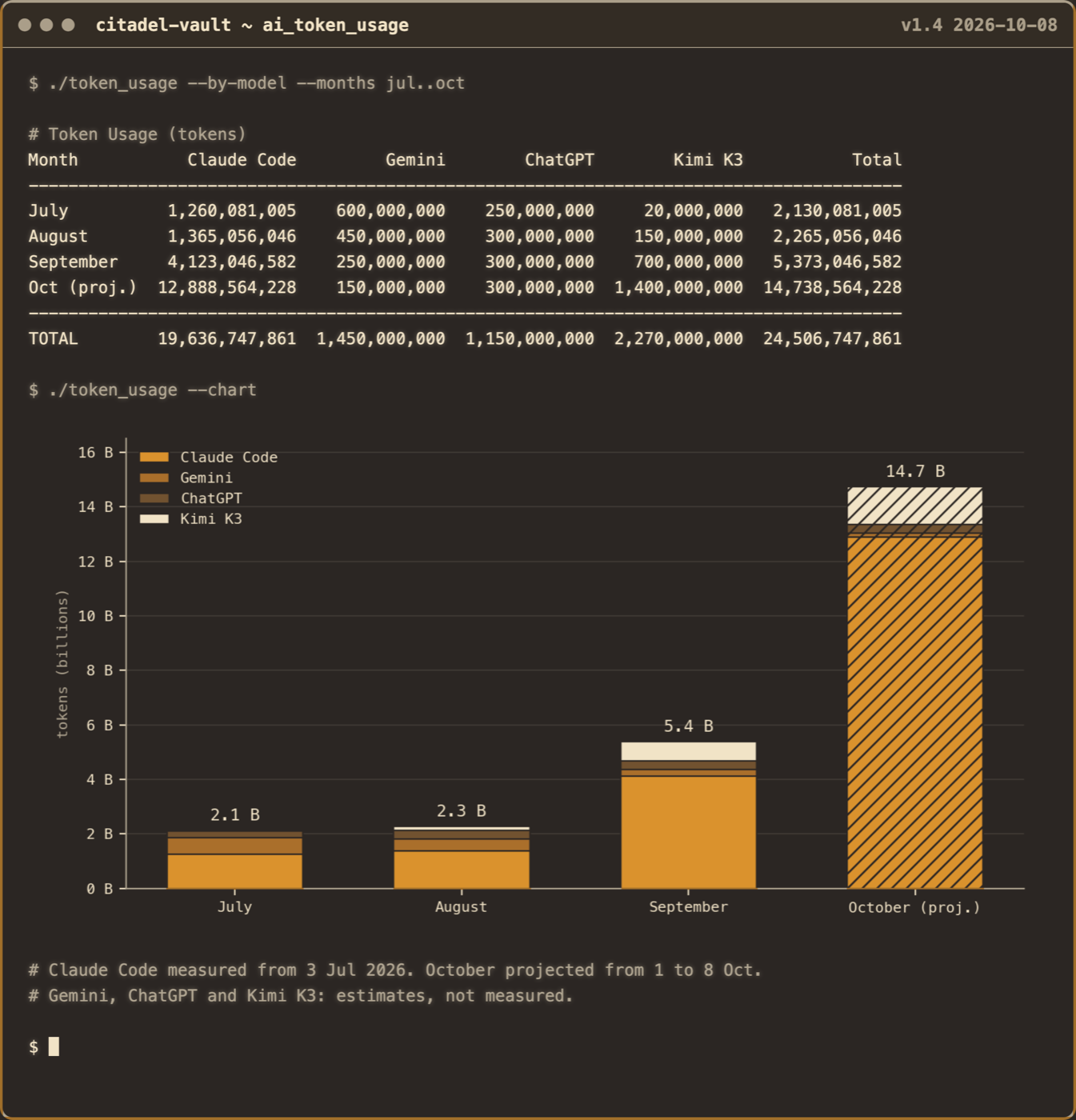Click the 'October (proj.)' x-axis label
1076x1120 pixels.
914,907
